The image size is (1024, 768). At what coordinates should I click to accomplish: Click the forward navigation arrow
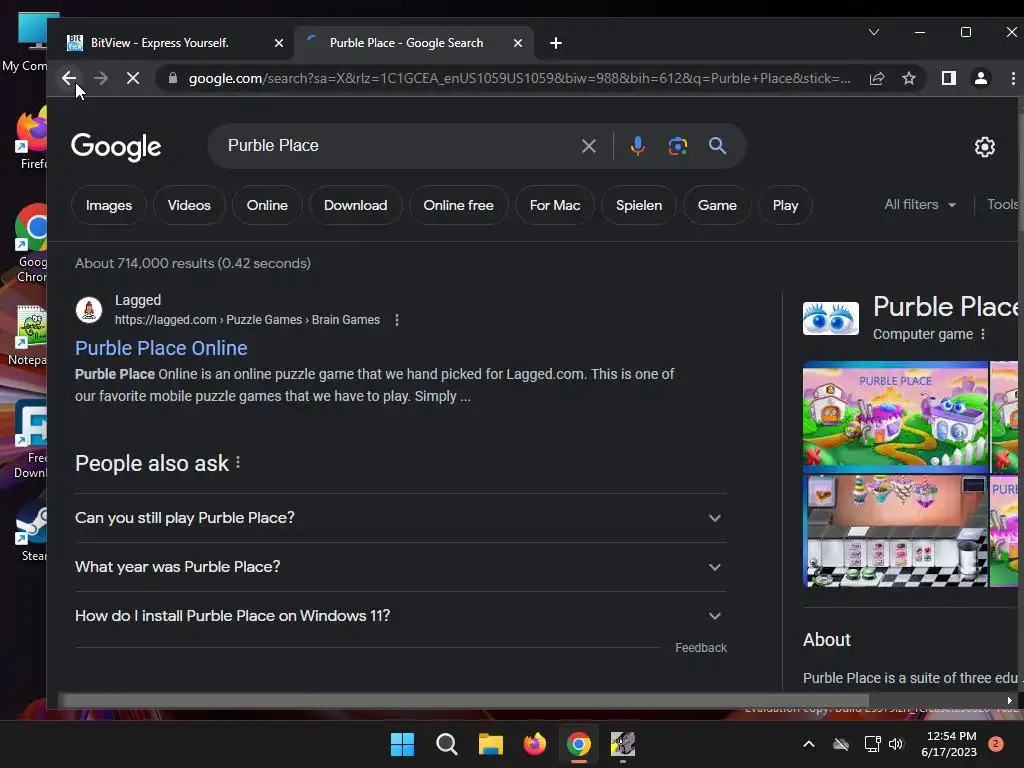101,78
